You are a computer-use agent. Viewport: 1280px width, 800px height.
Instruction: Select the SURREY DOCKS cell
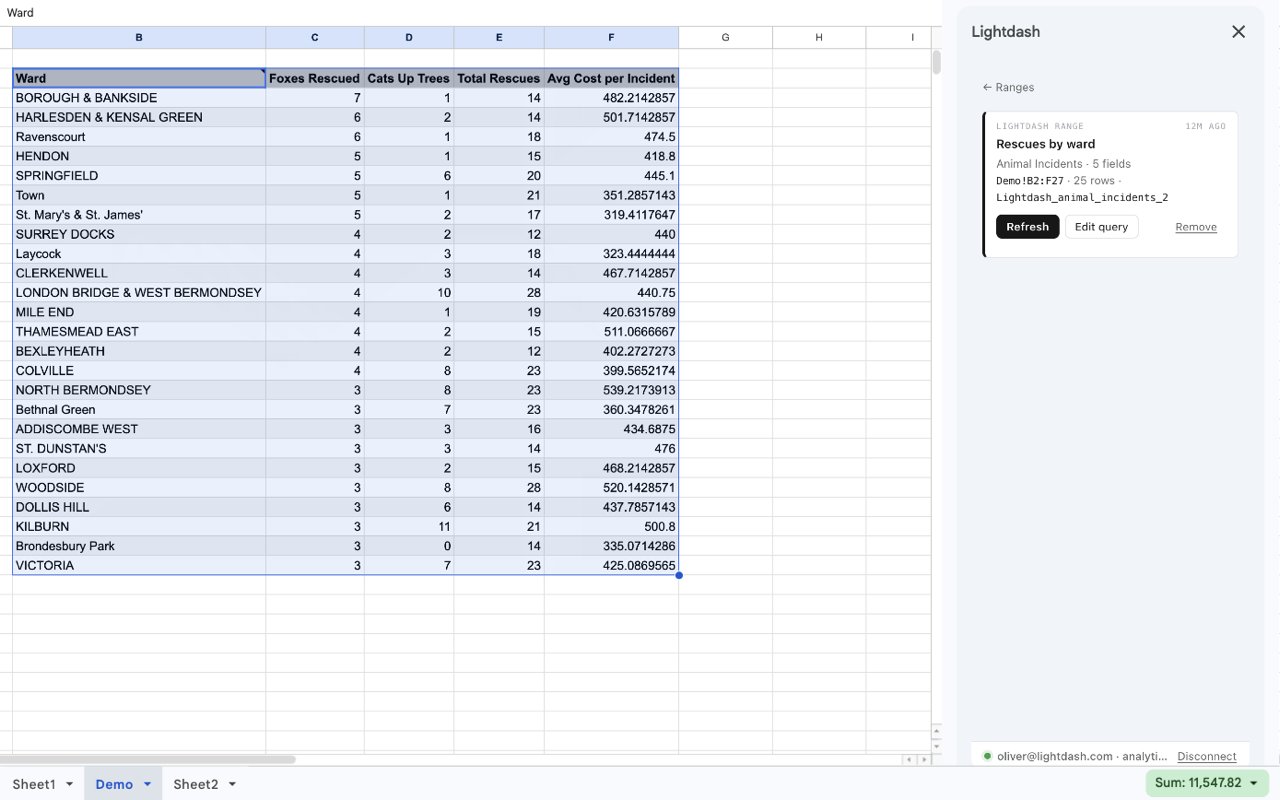coord(139,234)
